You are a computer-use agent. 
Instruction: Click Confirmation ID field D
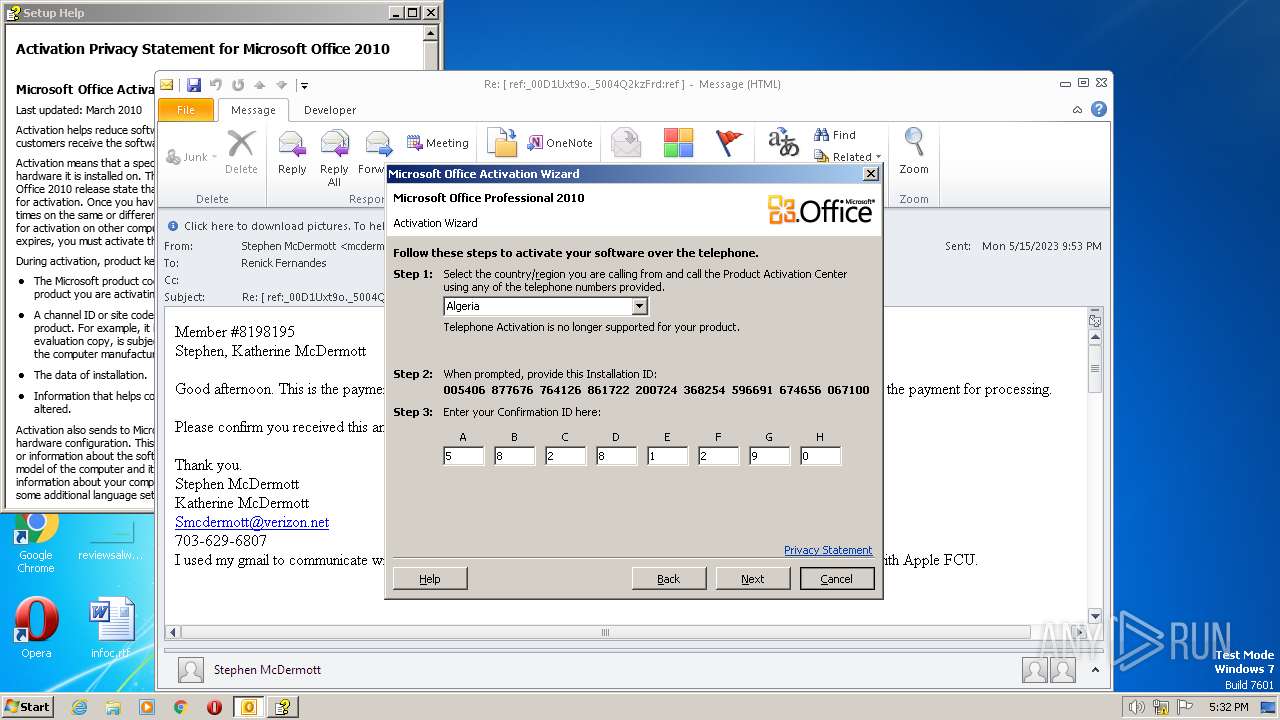click(616, 456)
